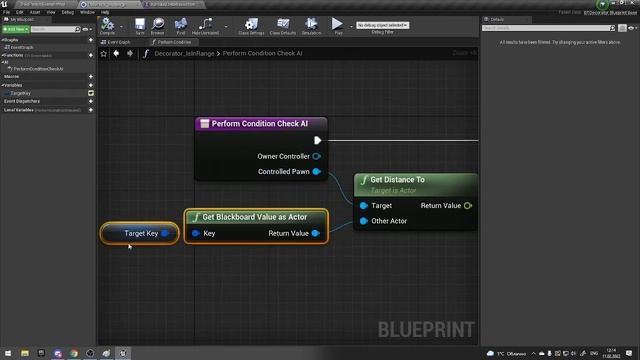Open My Blueprint view options eye dropdown

(x=87, y=29)
